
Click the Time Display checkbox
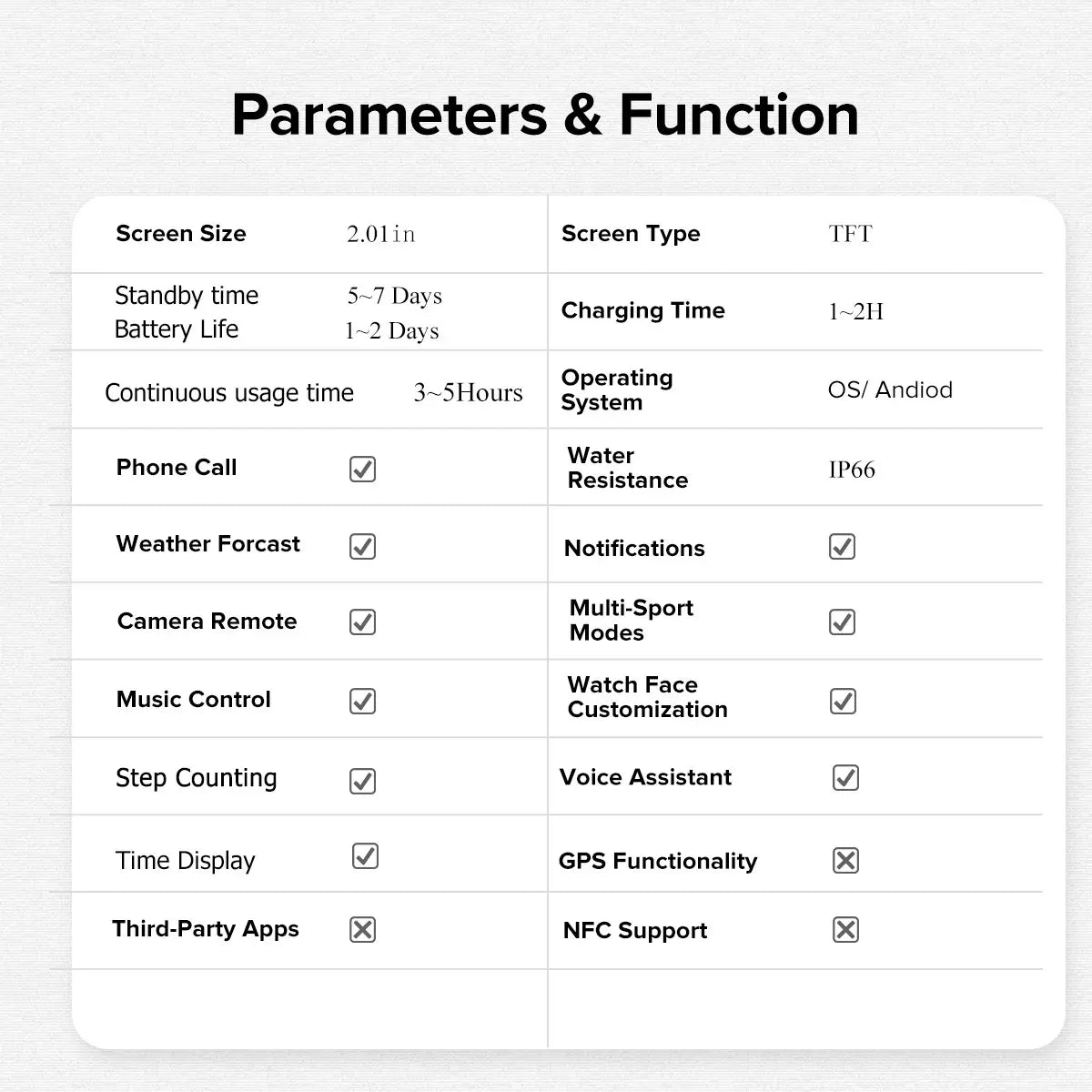click(365, 856)
